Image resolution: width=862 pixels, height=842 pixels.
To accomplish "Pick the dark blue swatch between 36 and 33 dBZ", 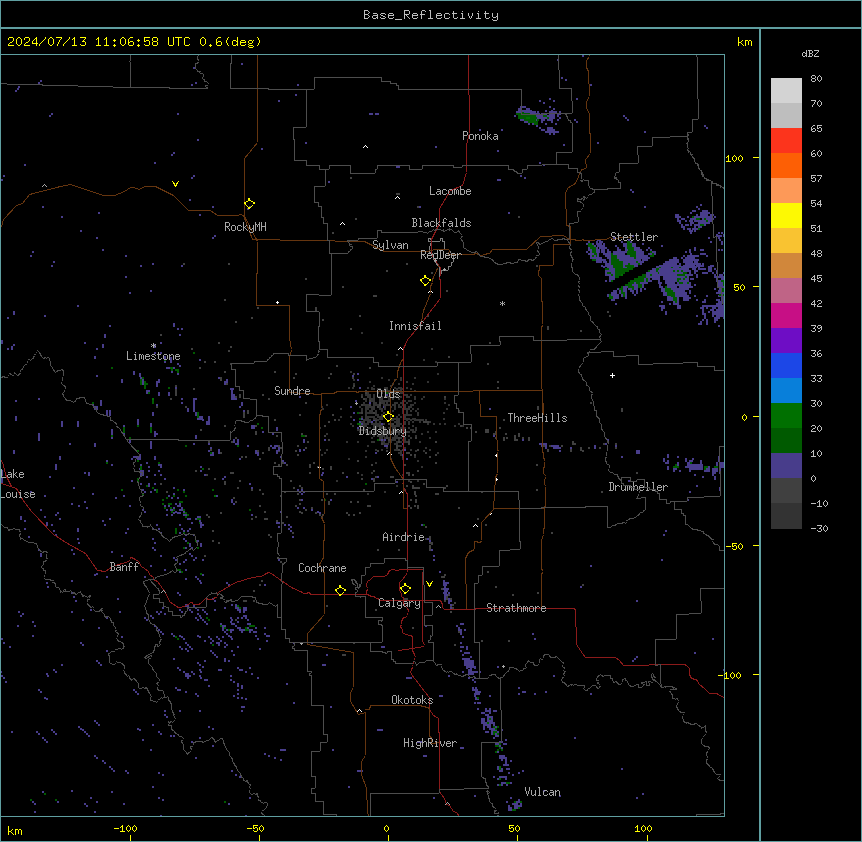I will click(786, 365).
